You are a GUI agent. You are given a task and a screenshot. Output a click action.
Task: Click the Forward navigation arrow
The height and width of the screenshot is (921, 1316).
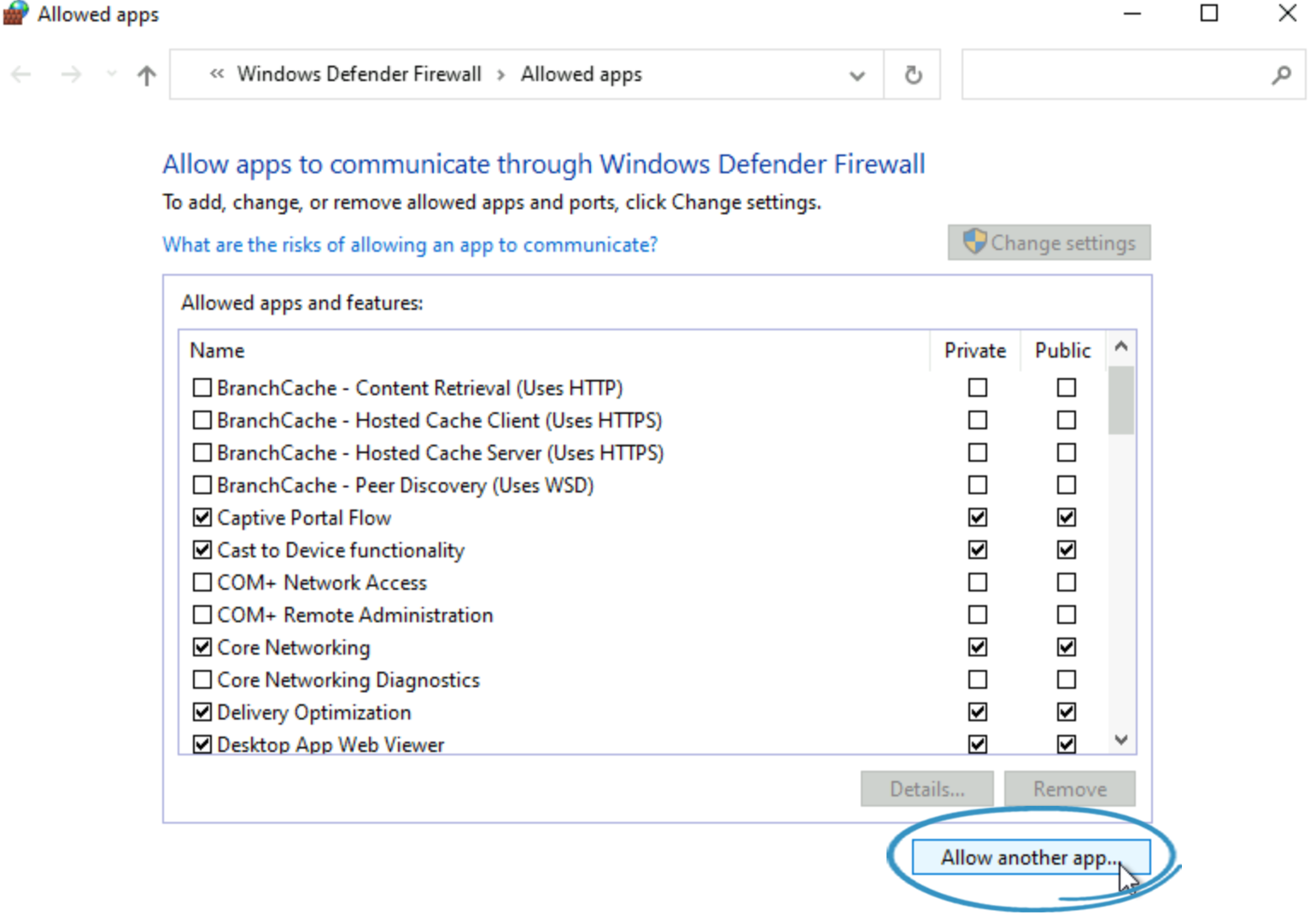click(72, 75)
